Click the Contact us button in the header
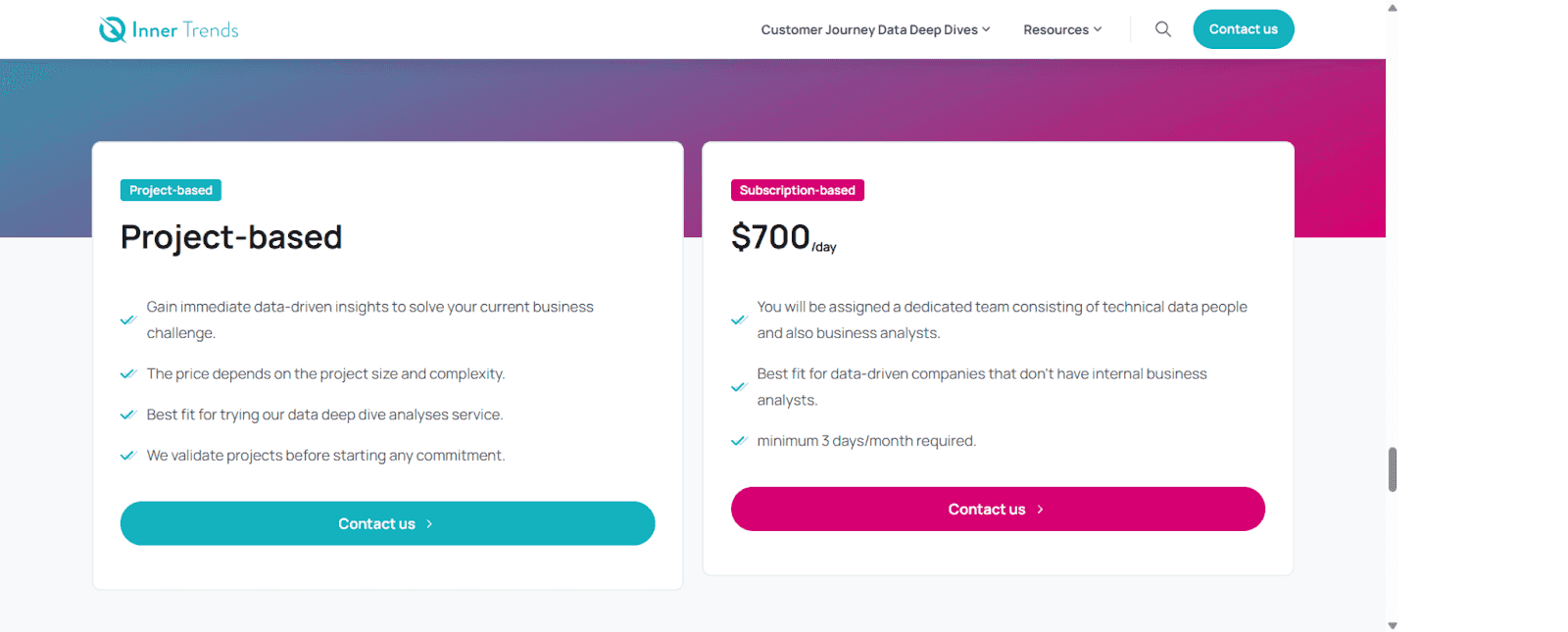The height and width of the screenshot is (632, 1568). (1243, 28)
